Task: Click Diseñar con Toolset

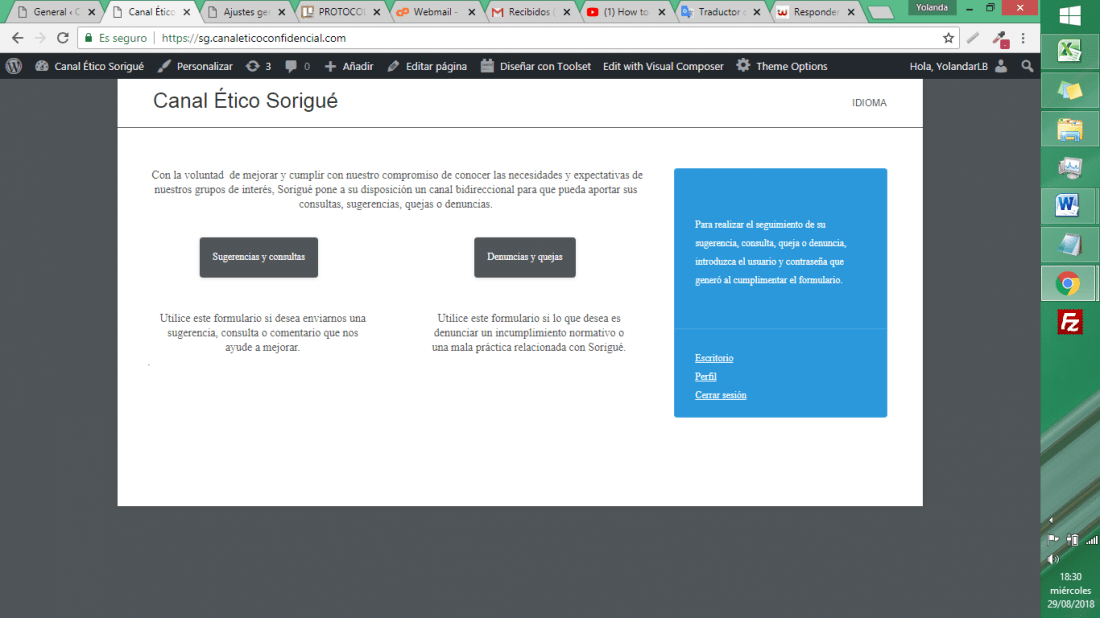Action: click(536, 66)
